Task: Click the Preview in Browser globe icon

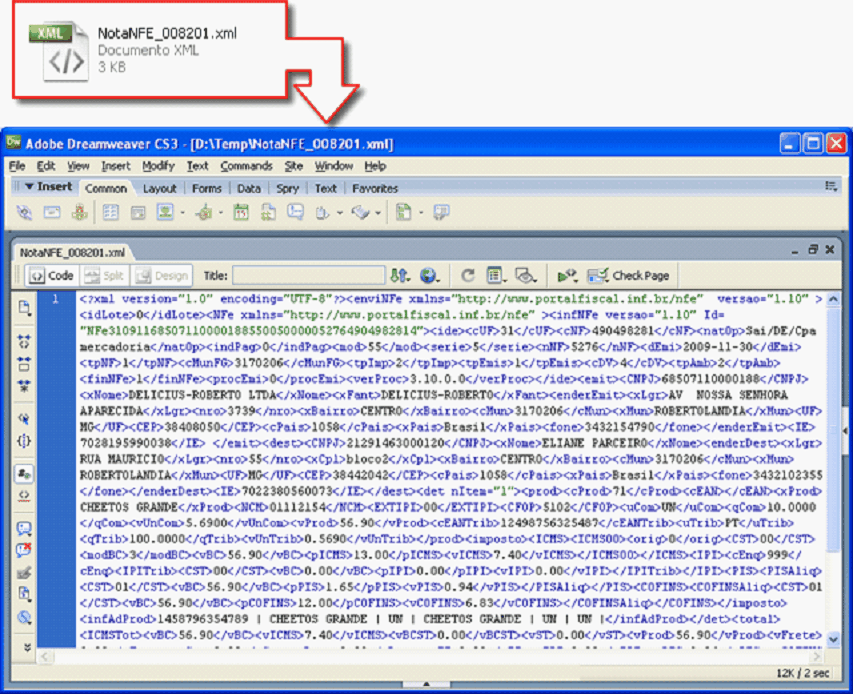Action: 430,276
